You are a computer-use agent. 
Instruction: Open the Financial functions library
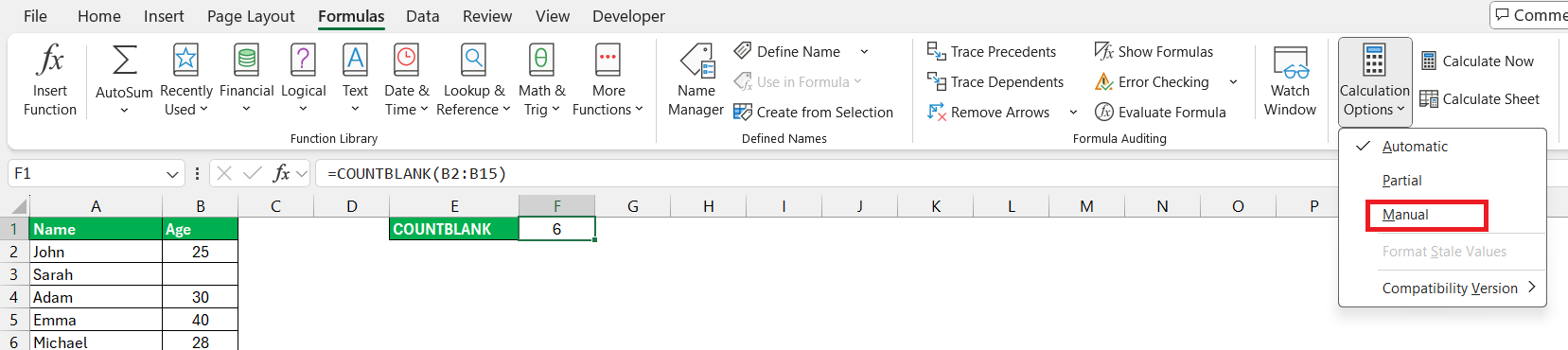(246, 80)
